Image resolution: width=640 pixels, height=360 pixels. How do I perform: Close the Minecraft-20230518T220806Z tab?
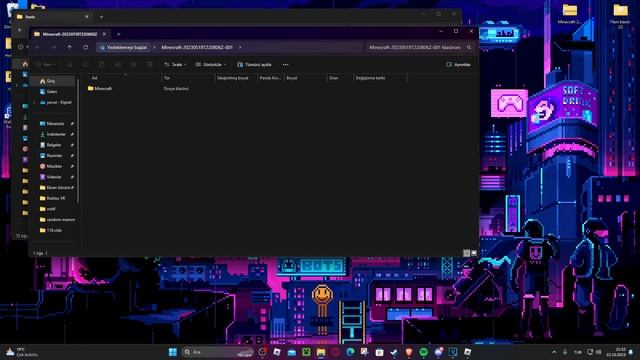104,34
